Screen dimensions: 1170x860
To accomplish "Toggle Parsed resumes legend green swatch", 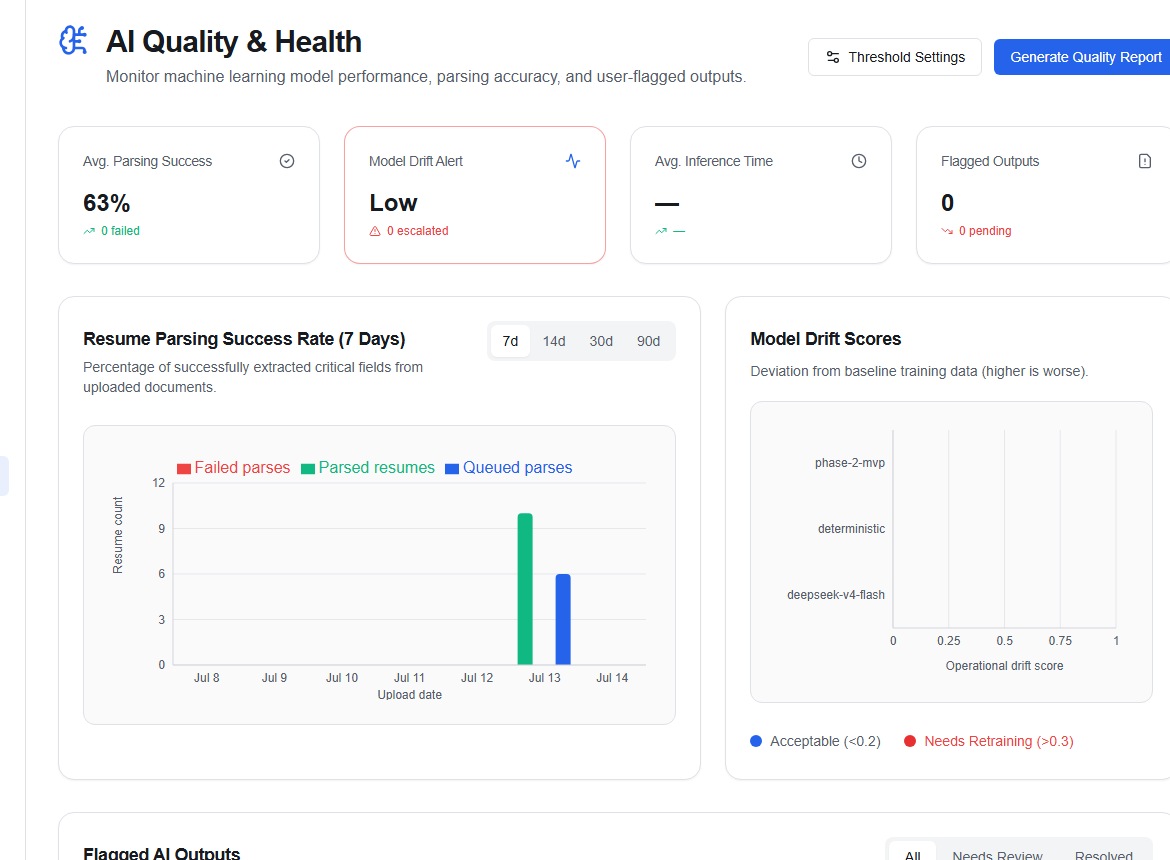I will [x=307, y=468].
